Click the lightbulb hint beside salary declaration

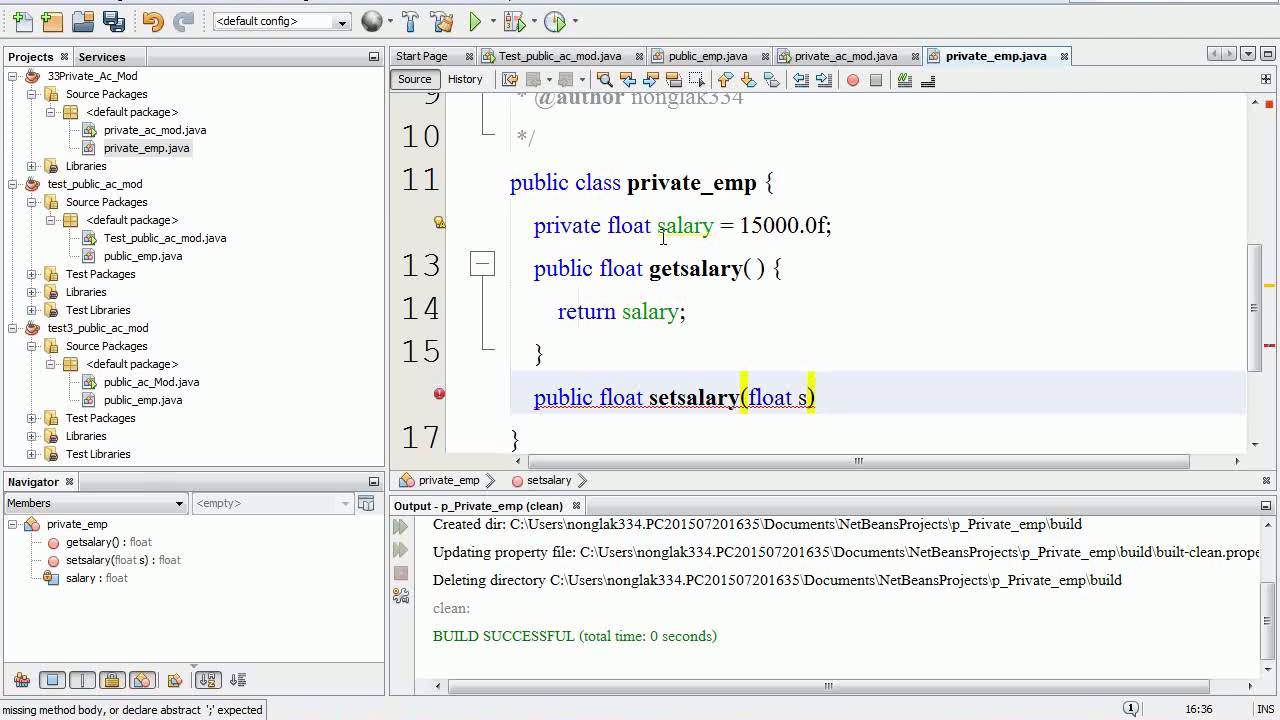pyautogui.click(x=439, y=222)
